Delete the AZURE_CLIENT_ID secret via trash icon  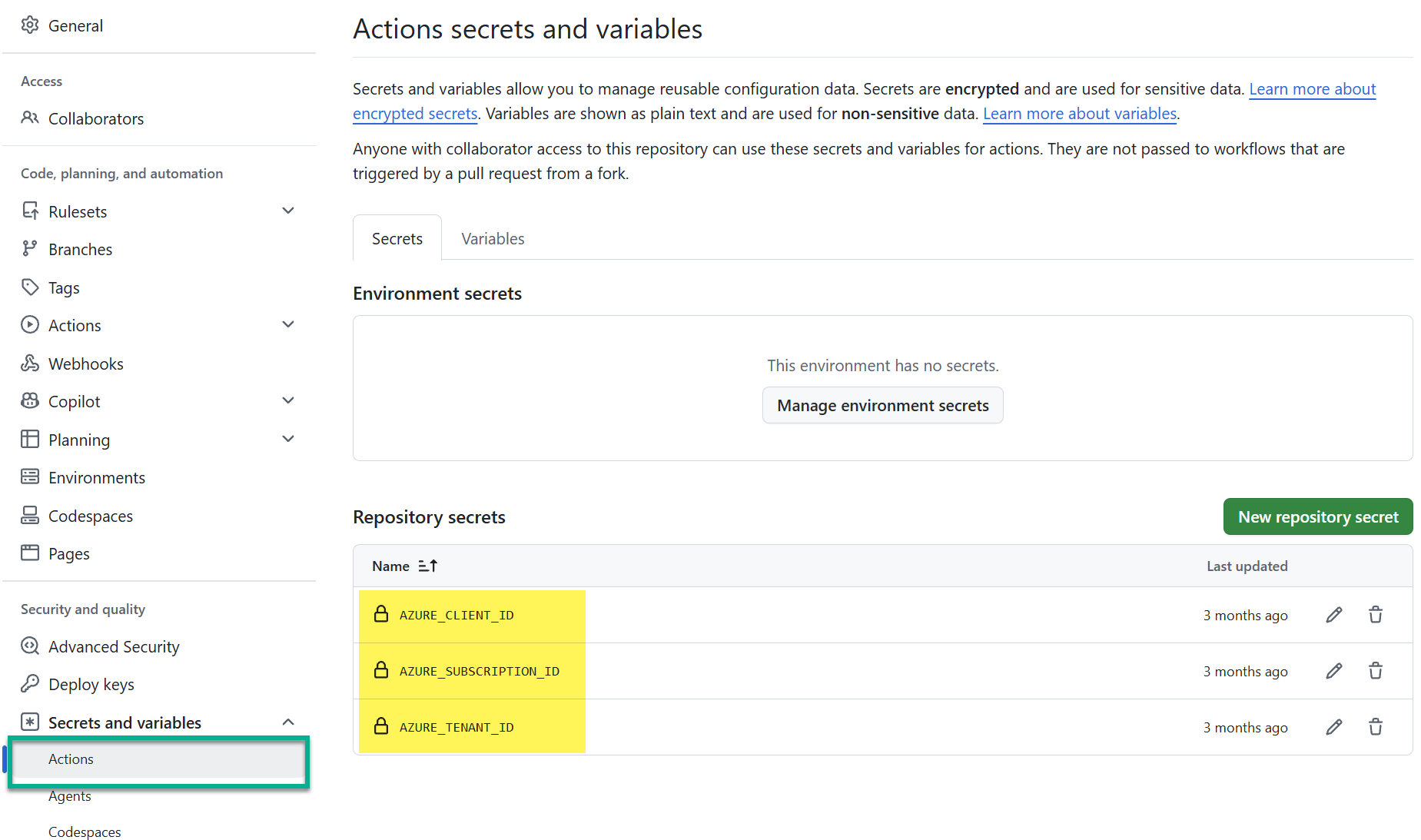1376,615
